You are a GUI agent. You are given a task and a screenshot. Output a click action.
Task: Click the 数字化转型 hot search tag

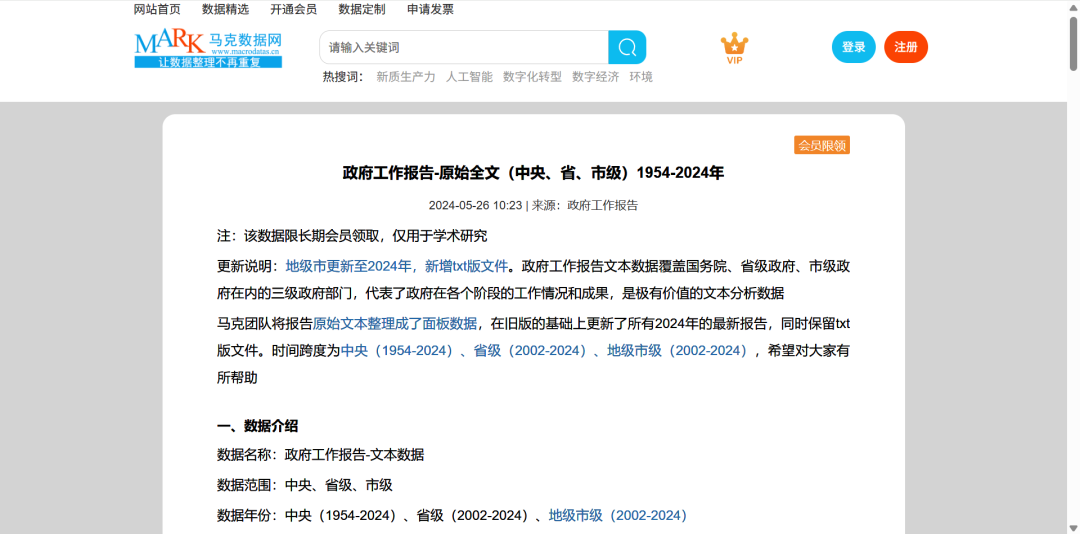(x=532, y=77)
